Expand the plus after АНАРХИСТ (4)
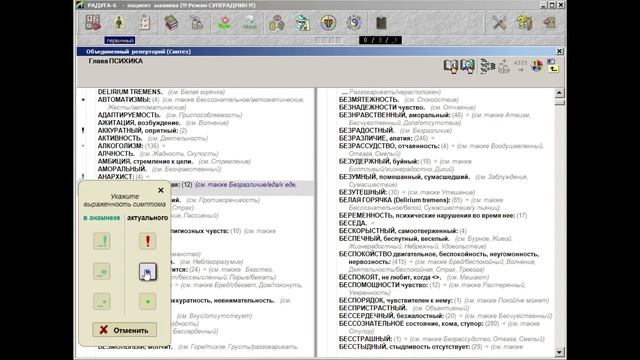 tap(148, 177)
